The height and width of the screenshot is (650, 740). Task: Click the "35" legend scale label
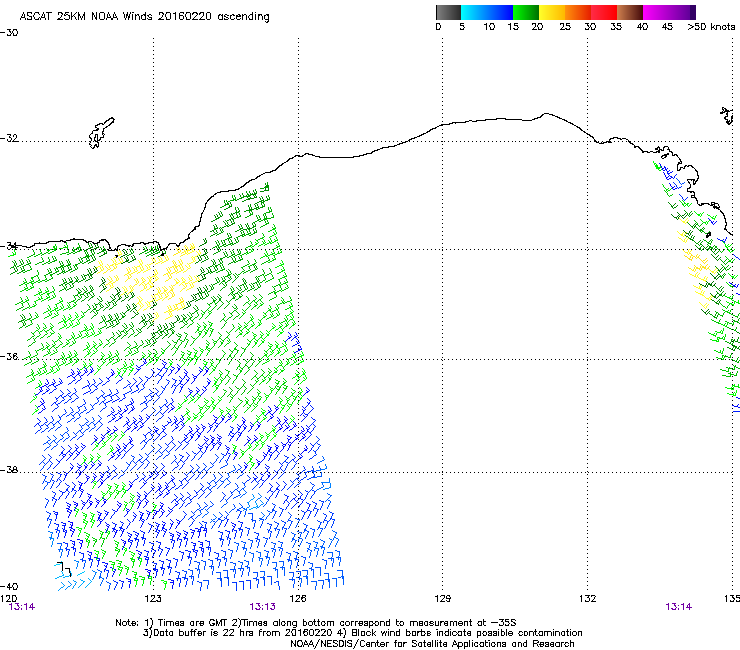click(x=616, y=27)
